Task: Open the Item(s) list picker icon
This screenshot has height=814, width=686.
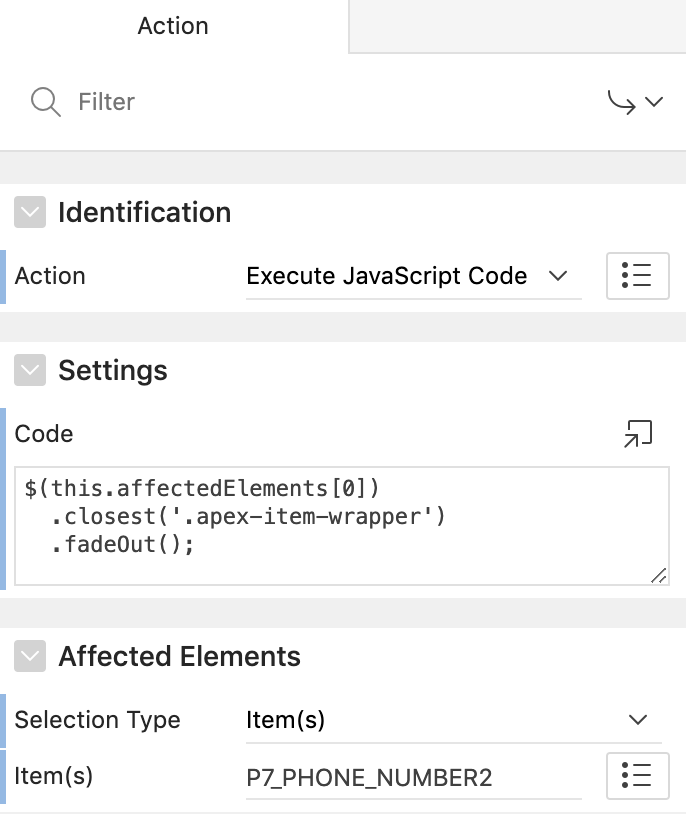Action: (637, 776)
